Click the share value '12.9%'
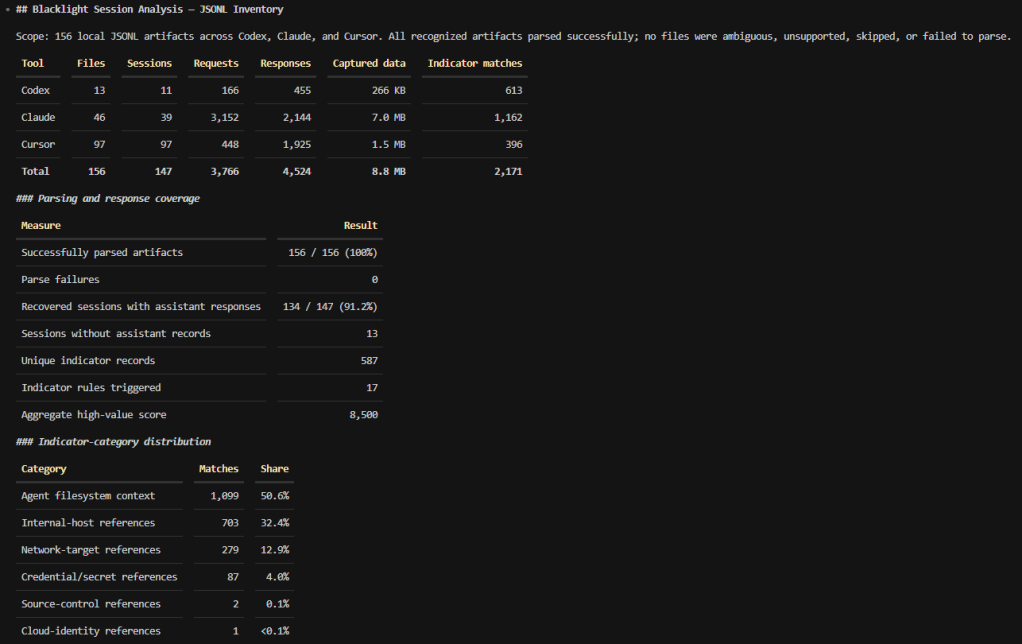The image size is (1022, 644). point(274,550)
